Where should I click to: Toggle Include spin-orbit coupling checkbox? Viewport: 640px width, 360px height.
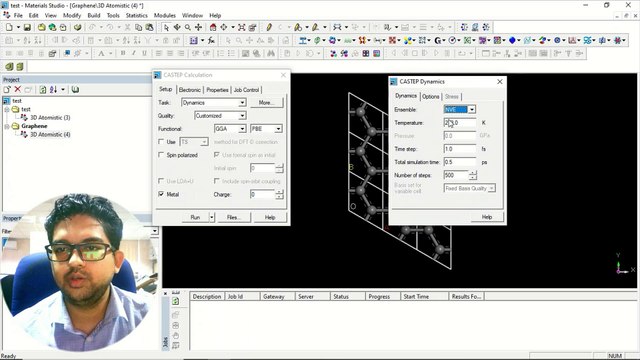(x=217, y=181)
